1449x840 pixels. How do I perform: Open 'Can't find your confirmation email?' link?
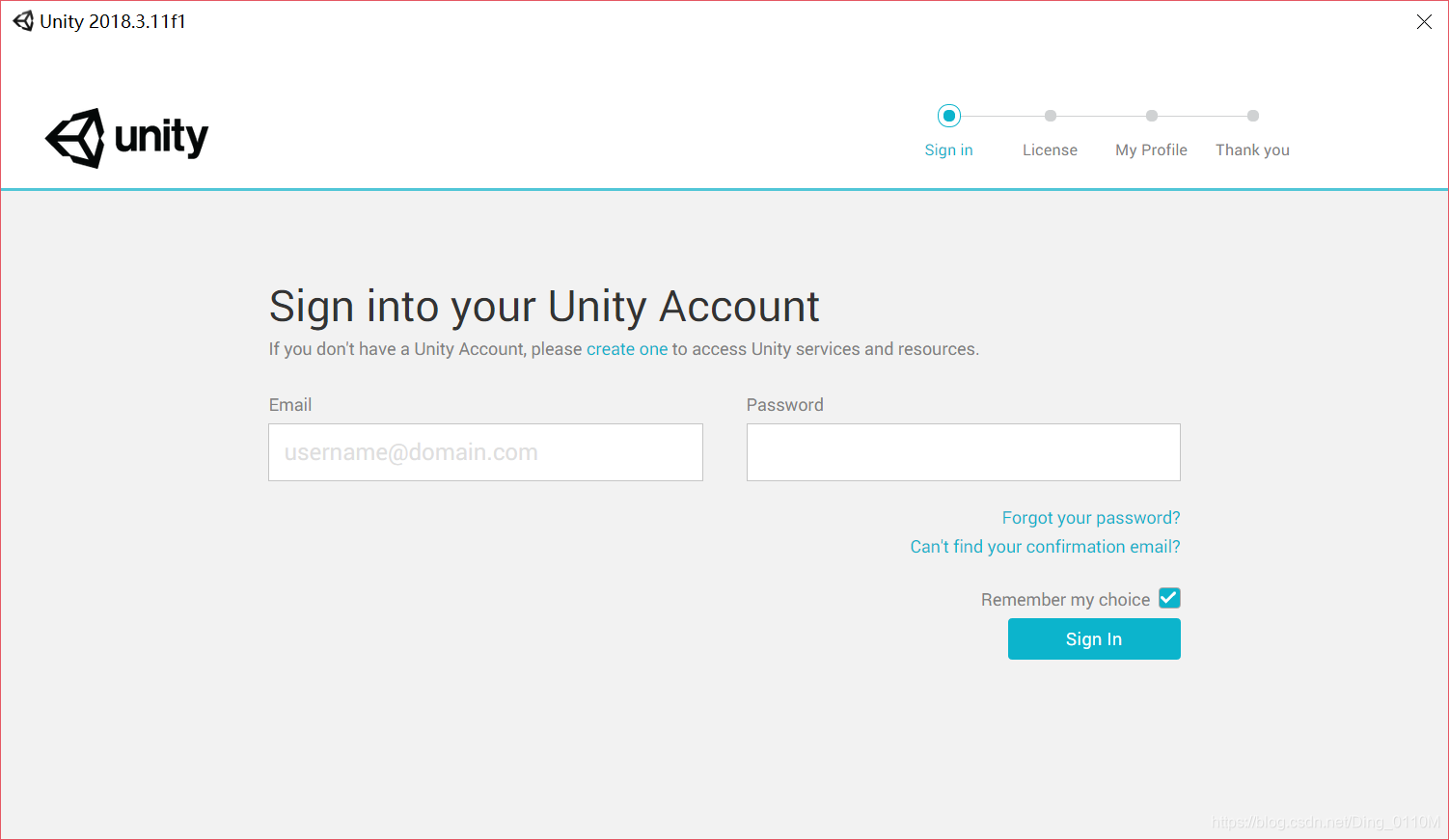coord(1045,547)
